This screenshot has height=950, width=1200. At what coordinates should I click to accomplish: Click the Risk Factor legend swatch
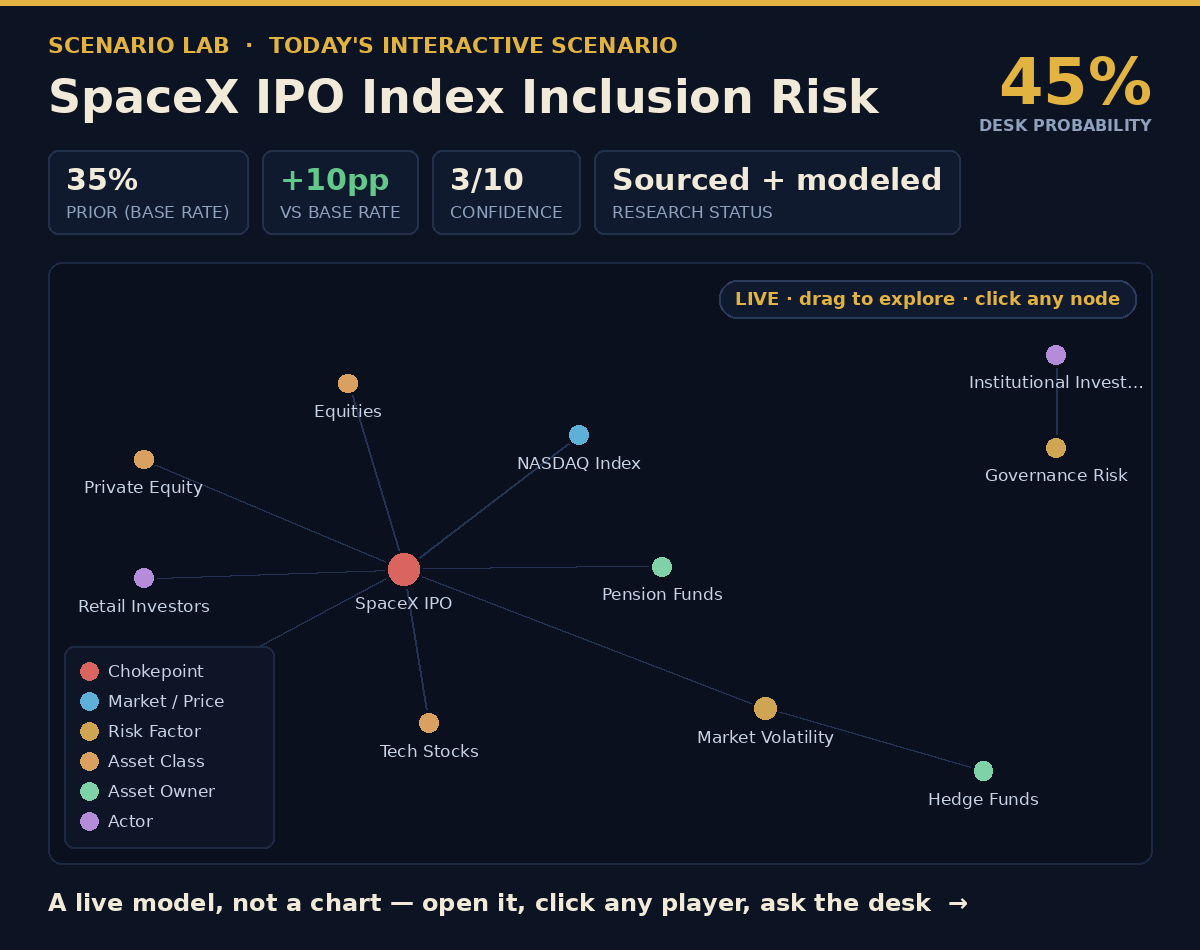tap(89, 731)
